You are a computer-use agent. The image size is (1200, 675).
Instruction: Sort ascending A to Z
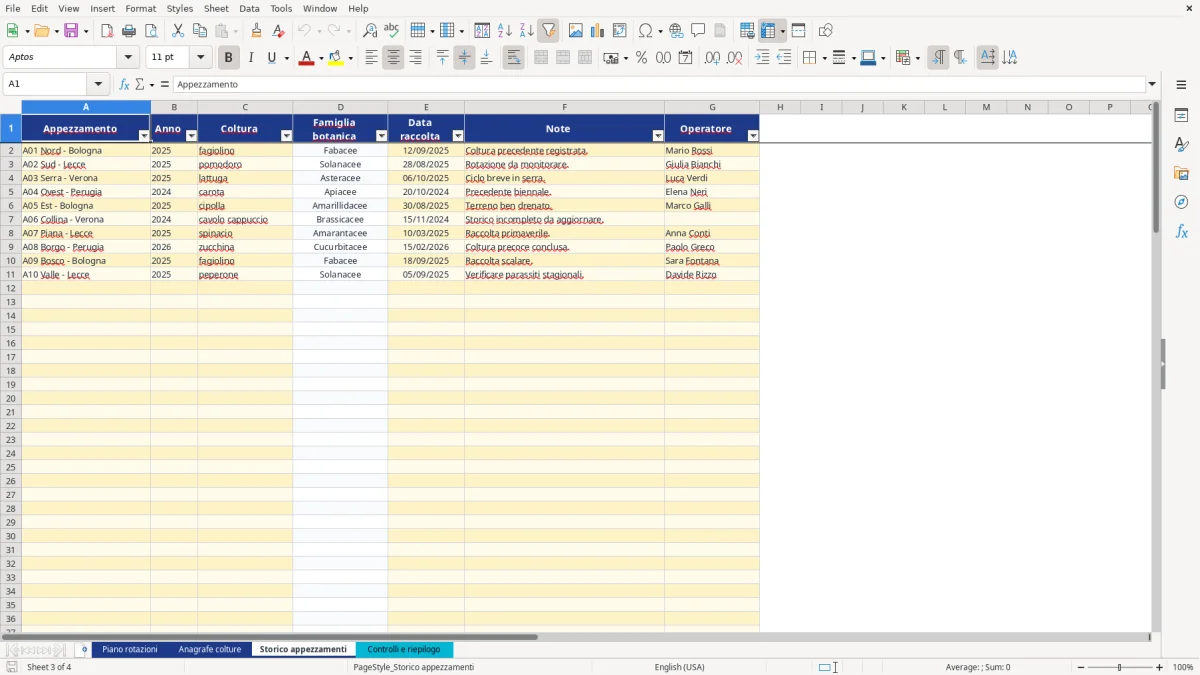click(x=505, y=31)
